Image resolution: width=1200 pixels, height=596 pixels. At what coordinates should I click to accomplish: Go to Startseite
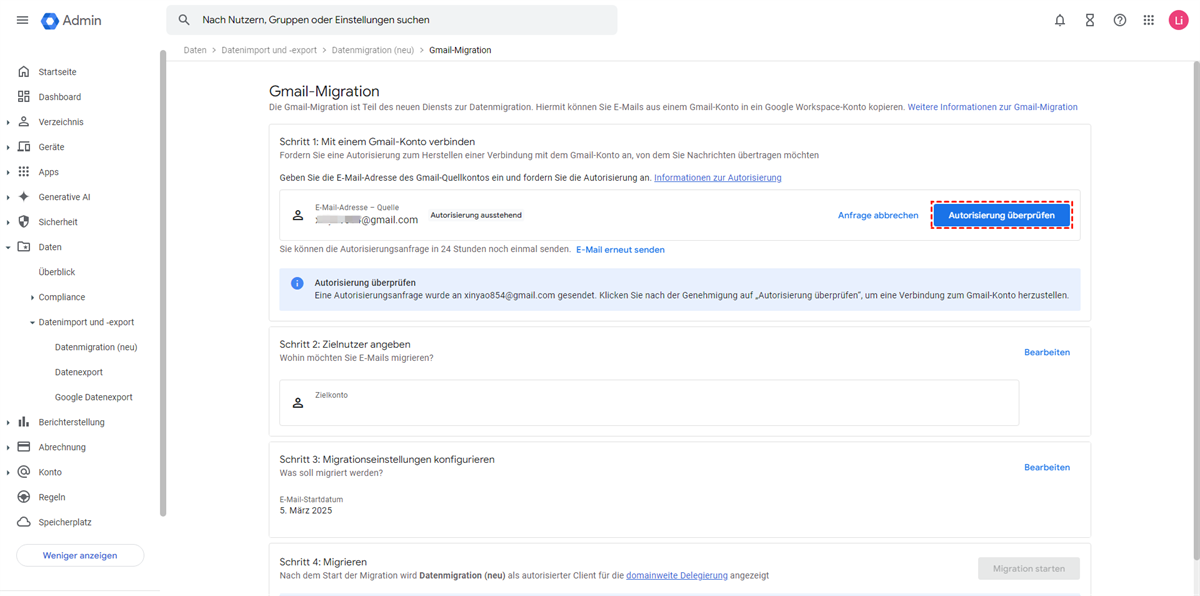click(57, 72)
